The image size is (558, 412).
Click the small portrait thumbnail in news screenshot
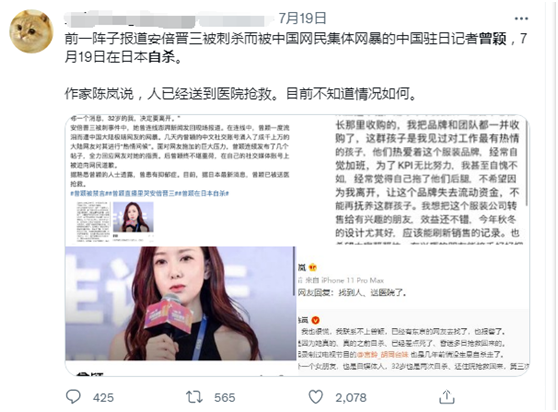point(133,217)
